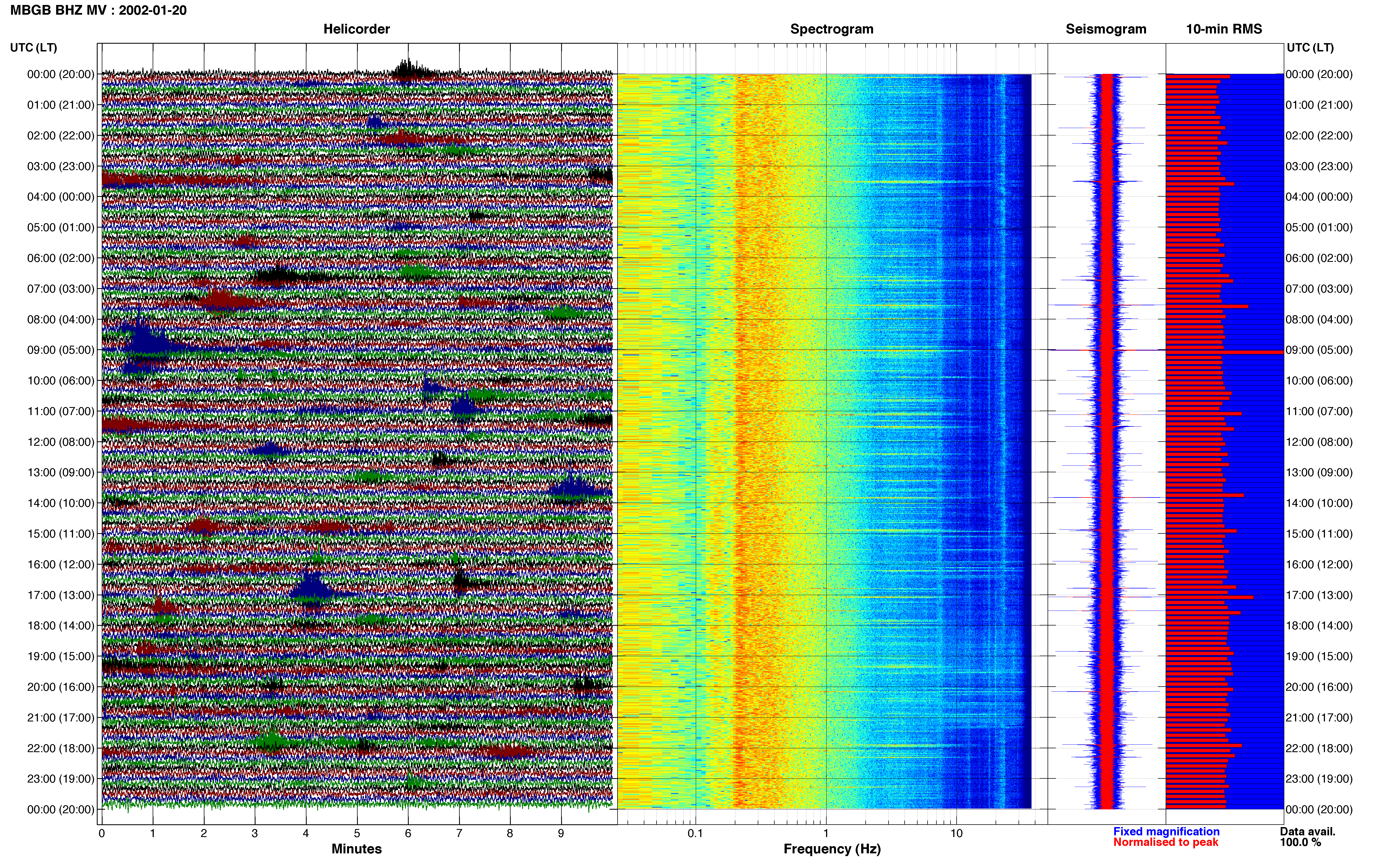Click "14:00 (10:00)" on the helicorder time axis
This screenshot has height=868, width=1388.
pyautogui.click(x=61, y=504)
